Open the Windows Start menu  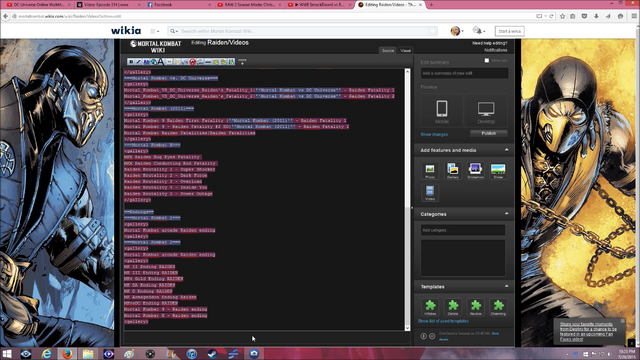[7, 354]
